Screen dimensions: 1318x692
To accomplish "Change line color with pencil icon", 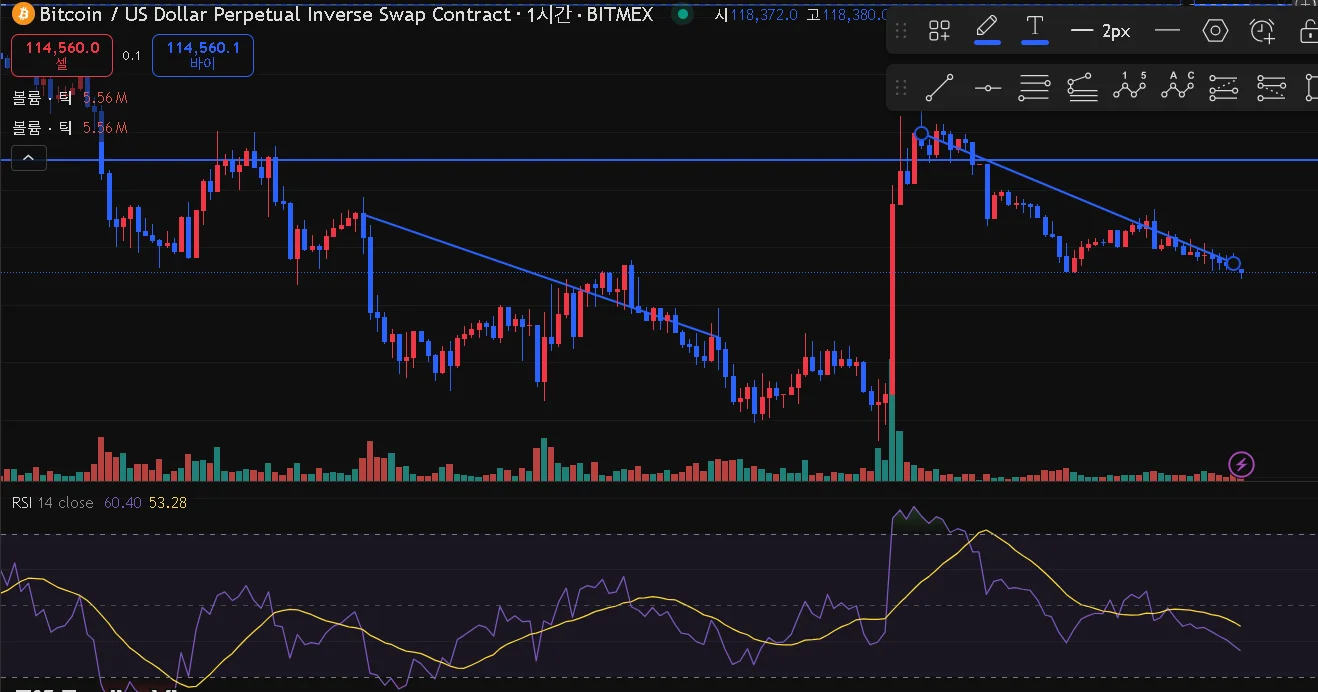I will [x=987, y=28].
